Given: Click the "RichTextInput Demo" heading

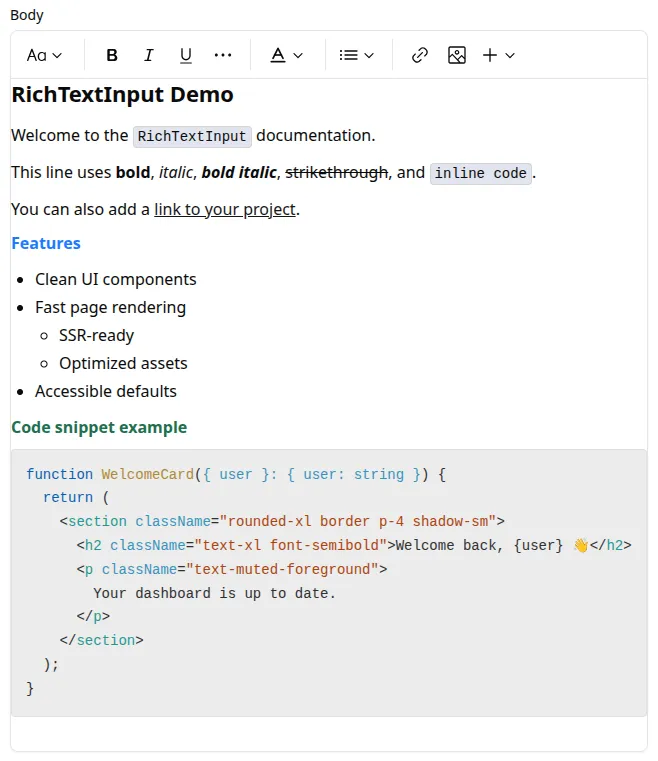Looking at the screenshot, I should 122,95.
